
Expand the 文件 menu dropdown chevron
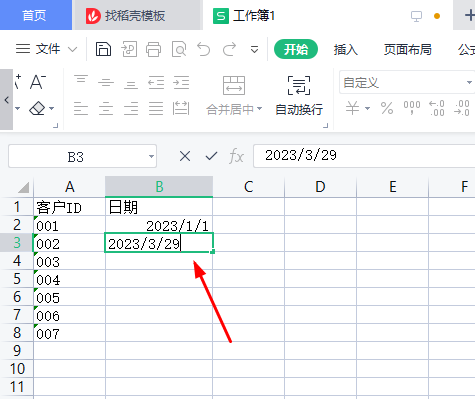[x=72, y=50]
